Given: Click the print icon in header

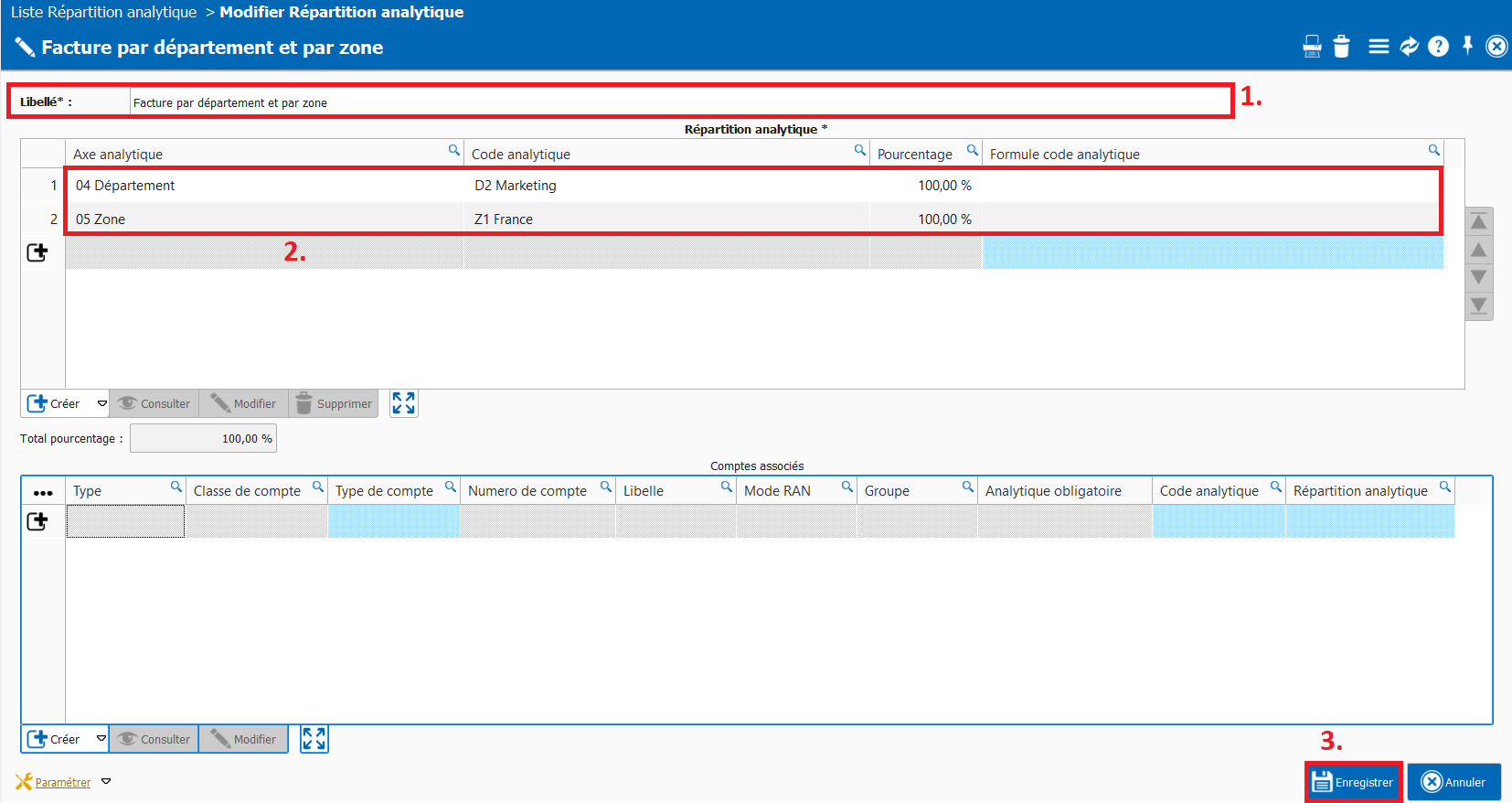Looking at the screenshot, I should (1312, 47).
